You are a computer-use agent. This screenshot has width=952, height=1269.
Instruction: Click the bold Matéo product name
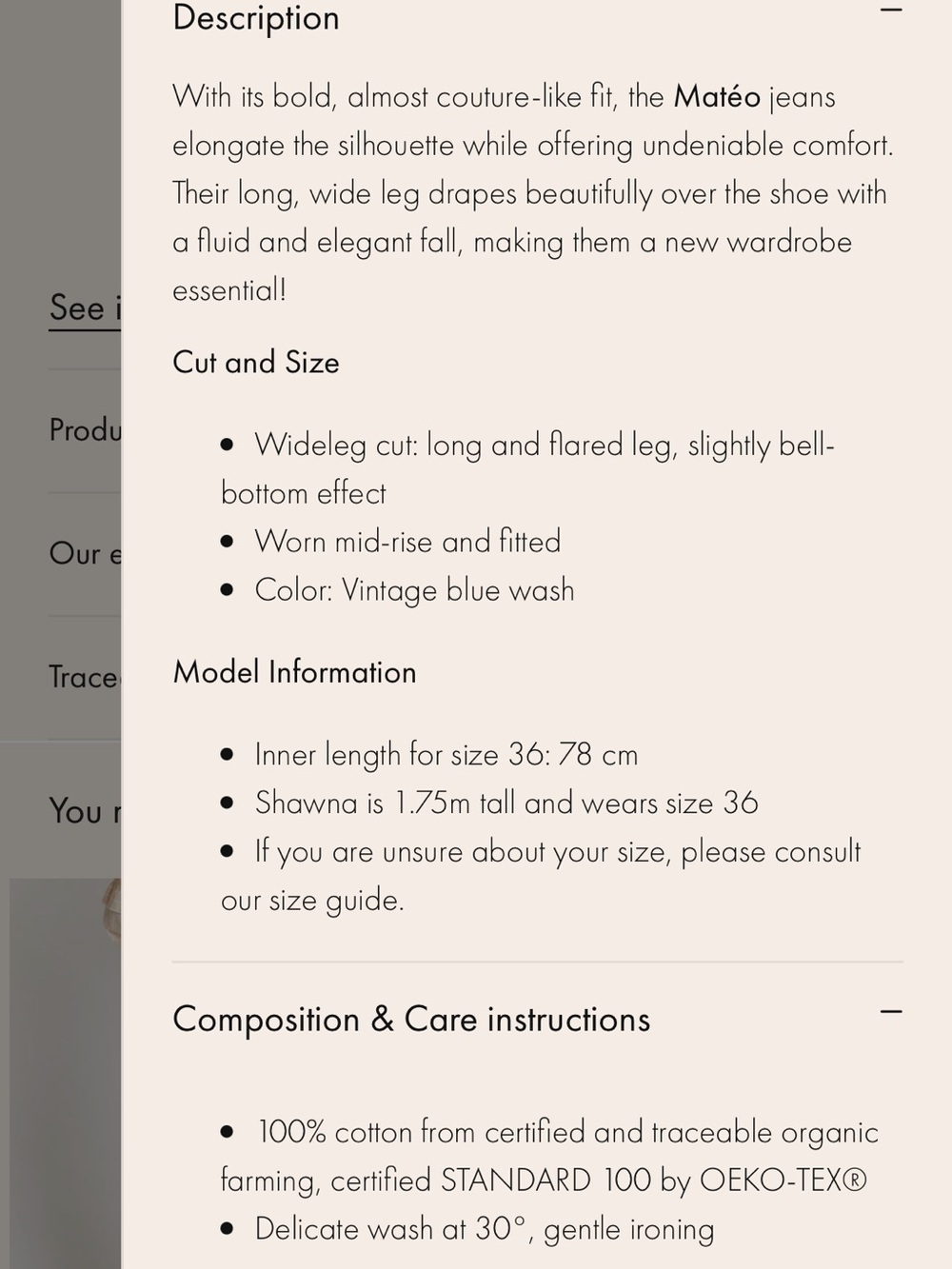point(717,97)
